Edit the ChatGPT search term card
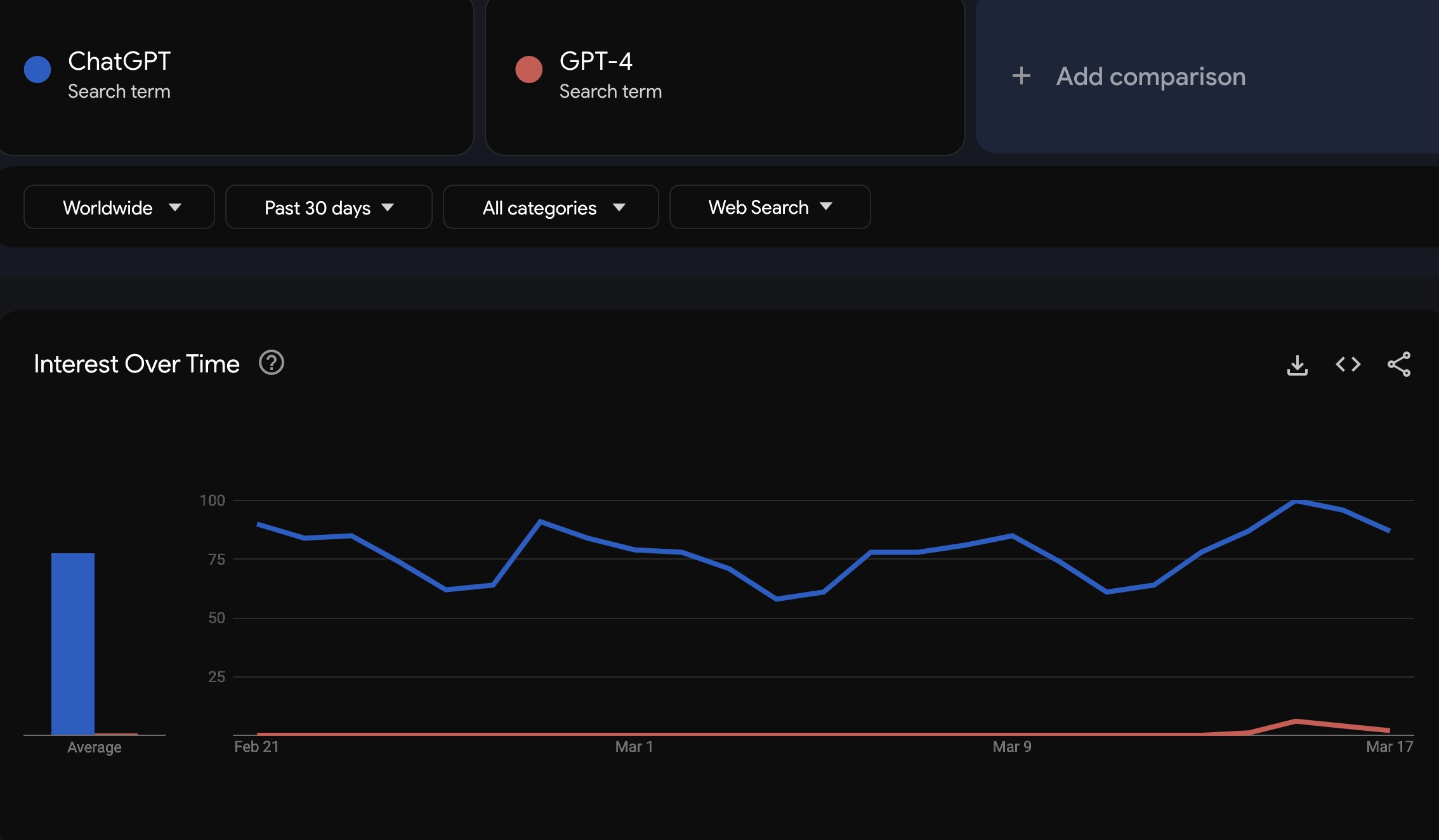1439x840 pixels. click(x=236, y=76)
